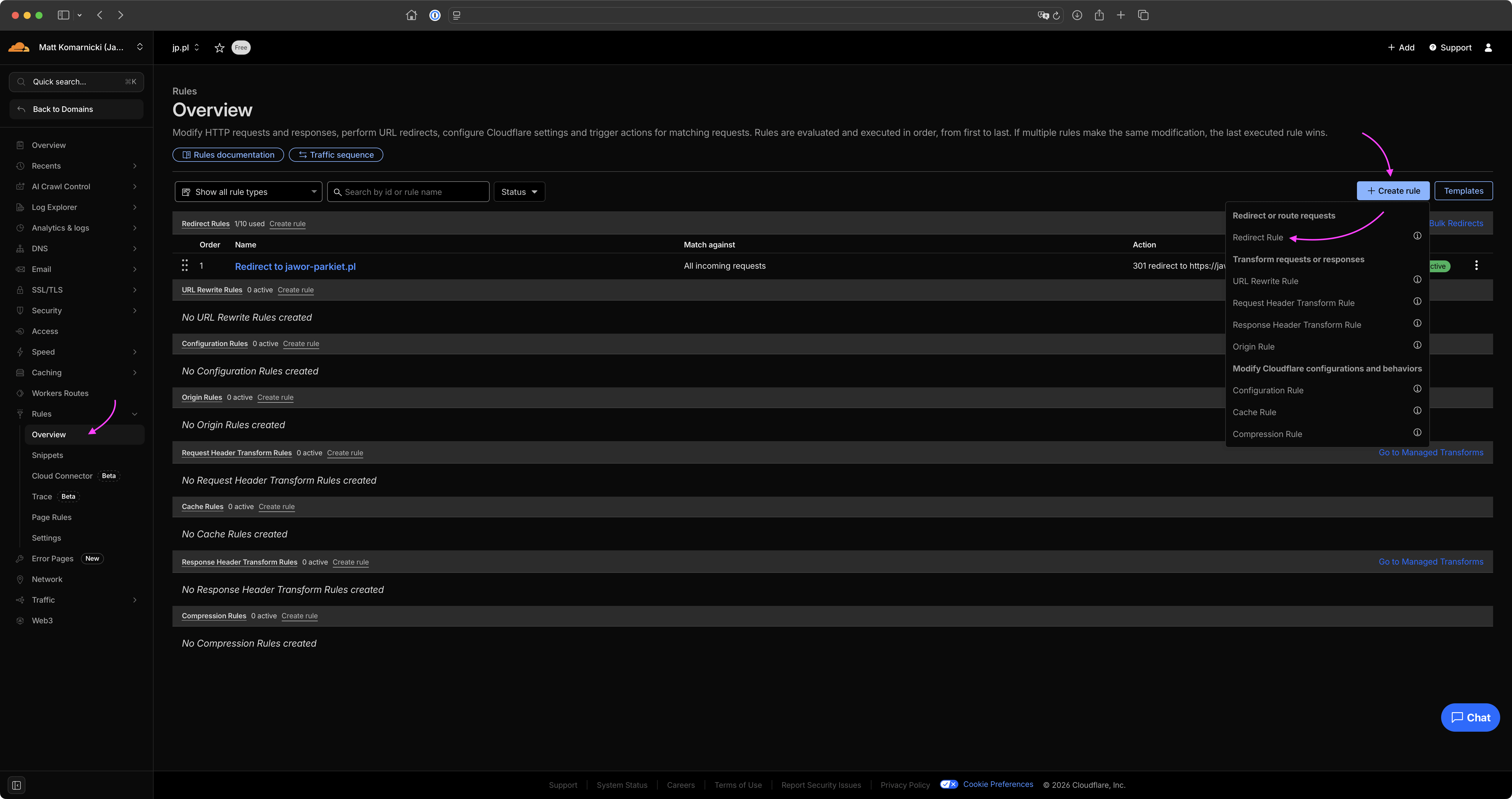Open Snippets in the sidebar
This screenshot has width=1512, height=799.
coord(48,455)
